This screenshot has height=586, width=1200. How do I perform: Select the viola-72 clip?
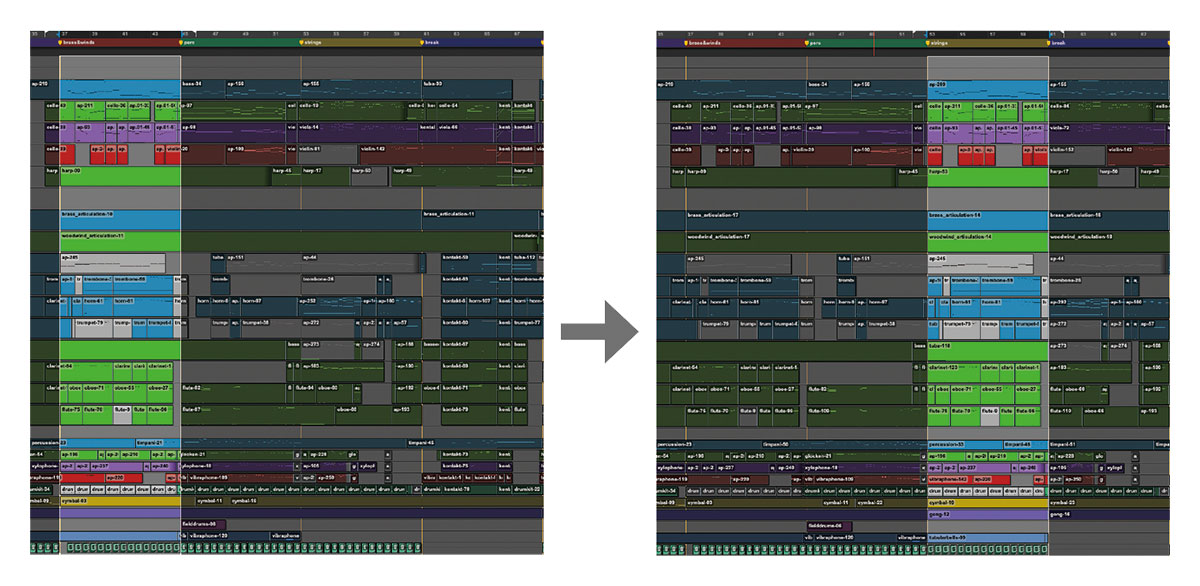[x=1108, y=133]
